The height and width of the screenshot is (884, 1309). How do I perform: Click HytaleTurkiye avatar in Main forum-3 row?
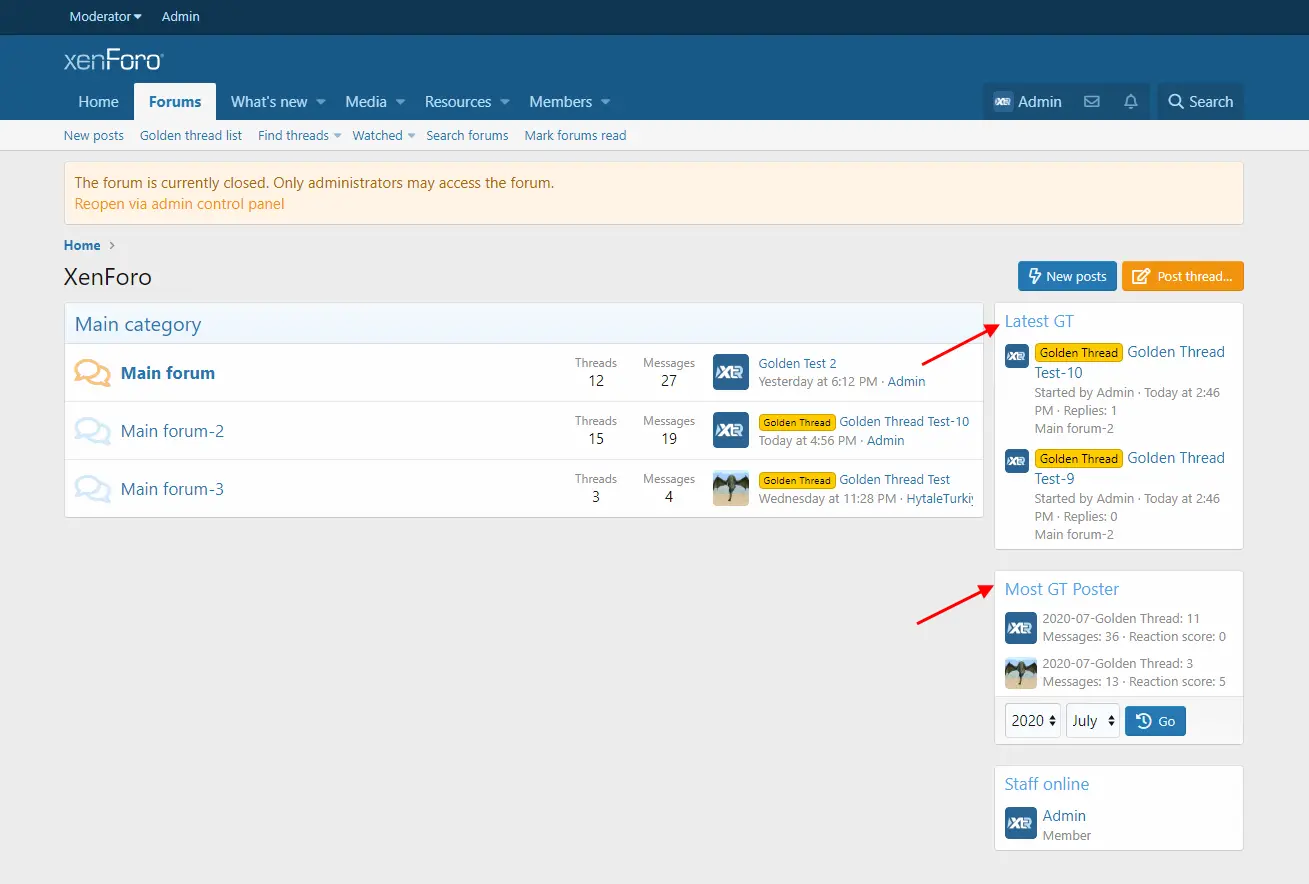(x=731, y=488)
